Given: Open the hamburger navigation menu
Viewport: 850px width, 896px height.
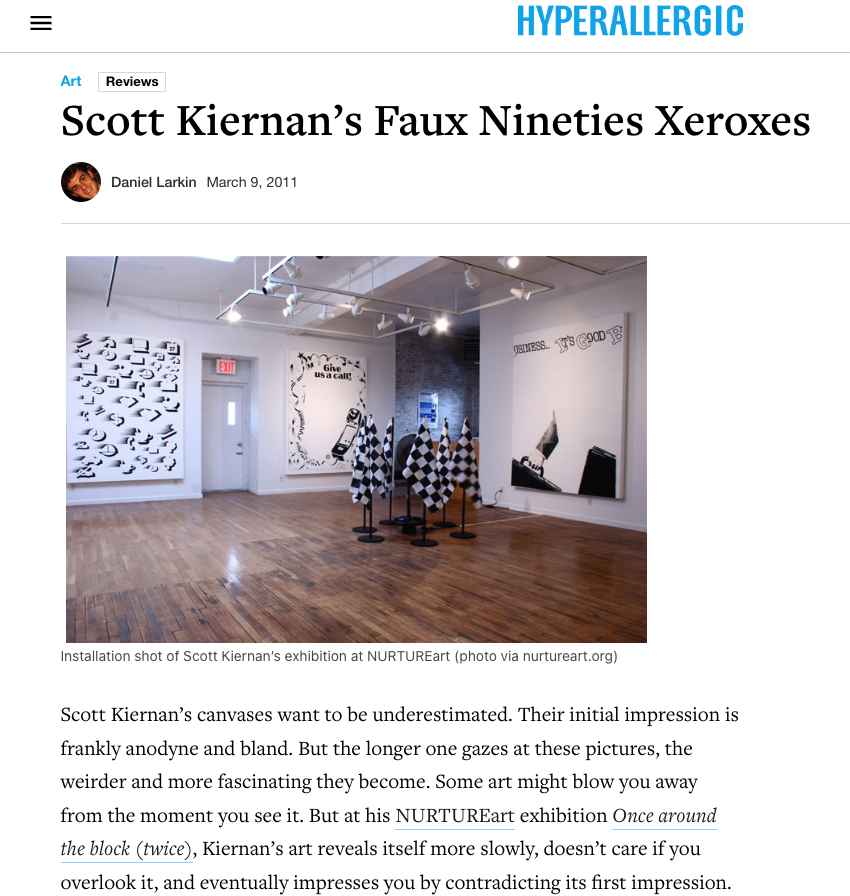Looking at the screenshot, I should tap(41, 23).
